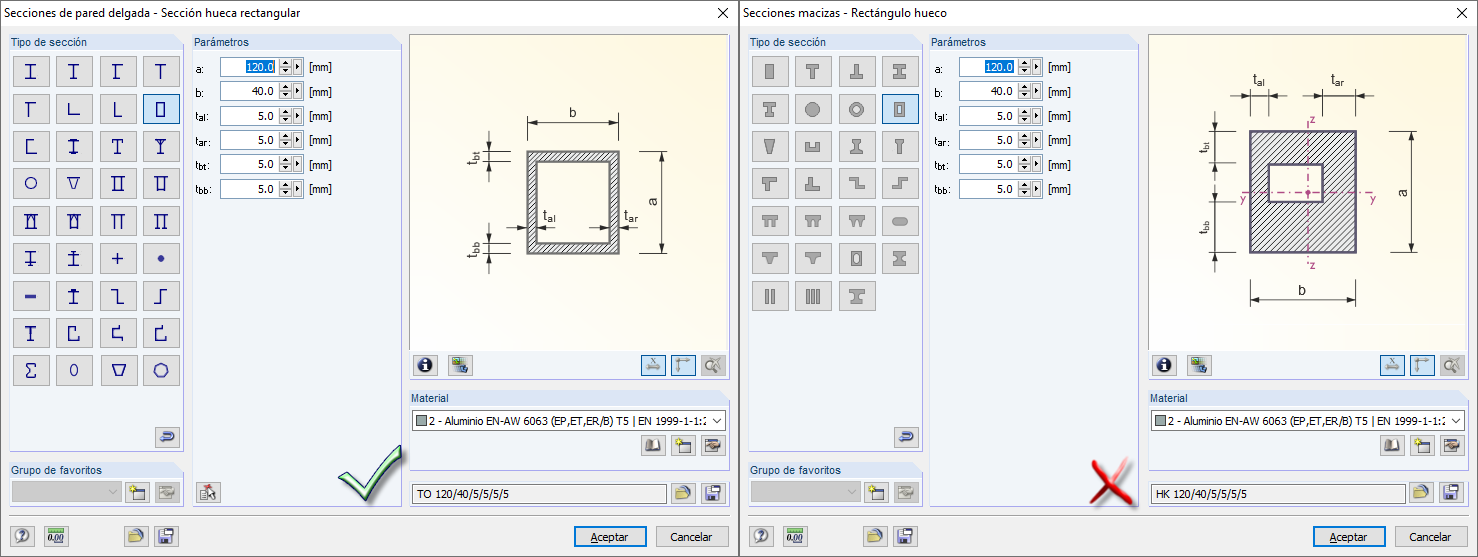Toggle axes display in massive sections preview
This screenshot has width=1478, height=557.
1423,365
